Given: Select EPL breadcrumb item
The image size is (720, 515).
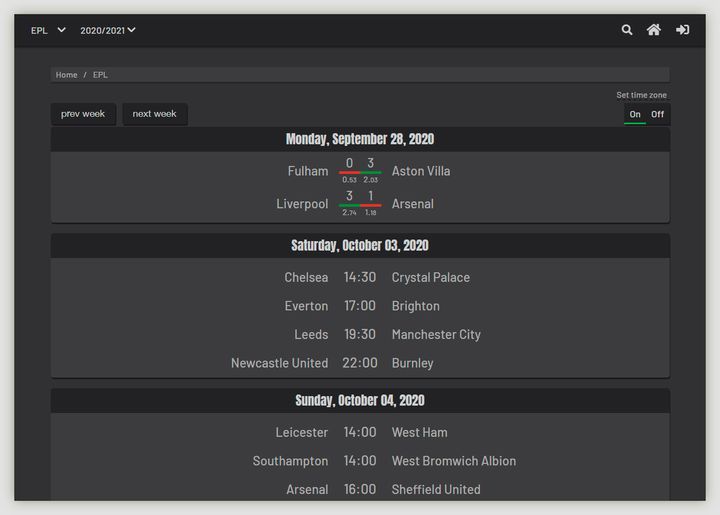Looking at the screenshot, I should click(100, 75).
